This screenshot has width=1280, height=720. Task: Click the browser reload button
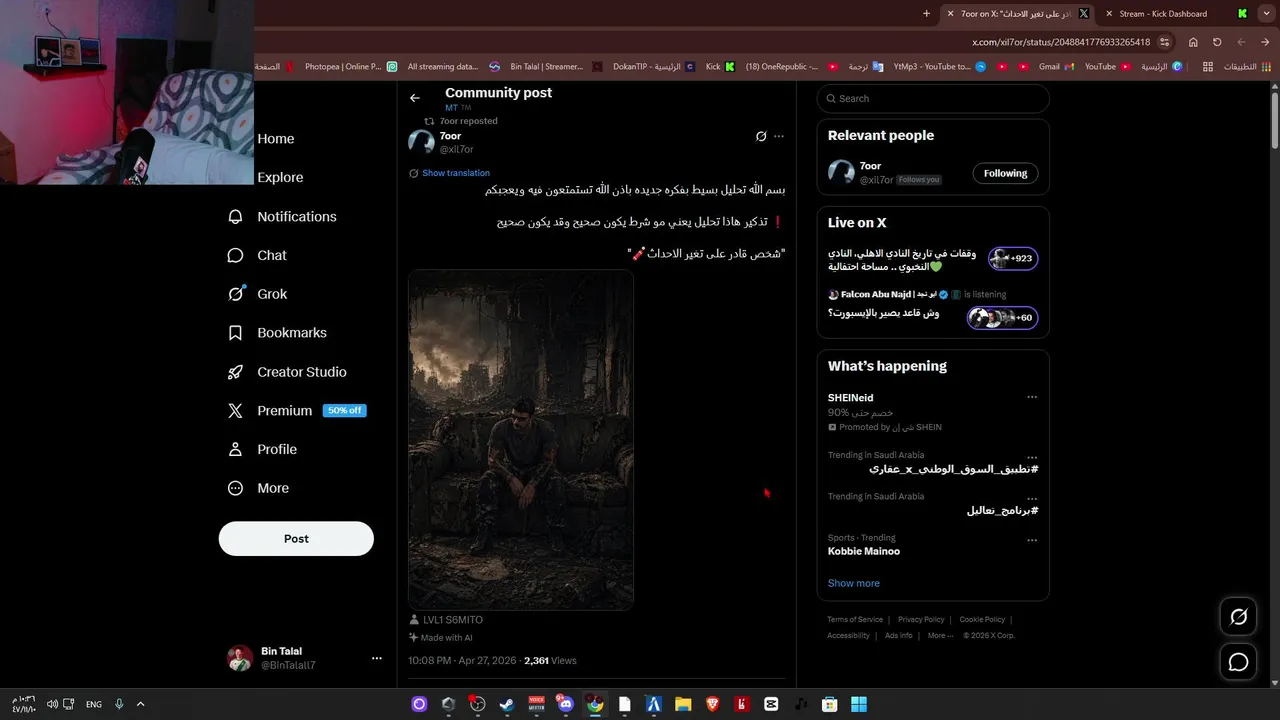(1217, 42)
